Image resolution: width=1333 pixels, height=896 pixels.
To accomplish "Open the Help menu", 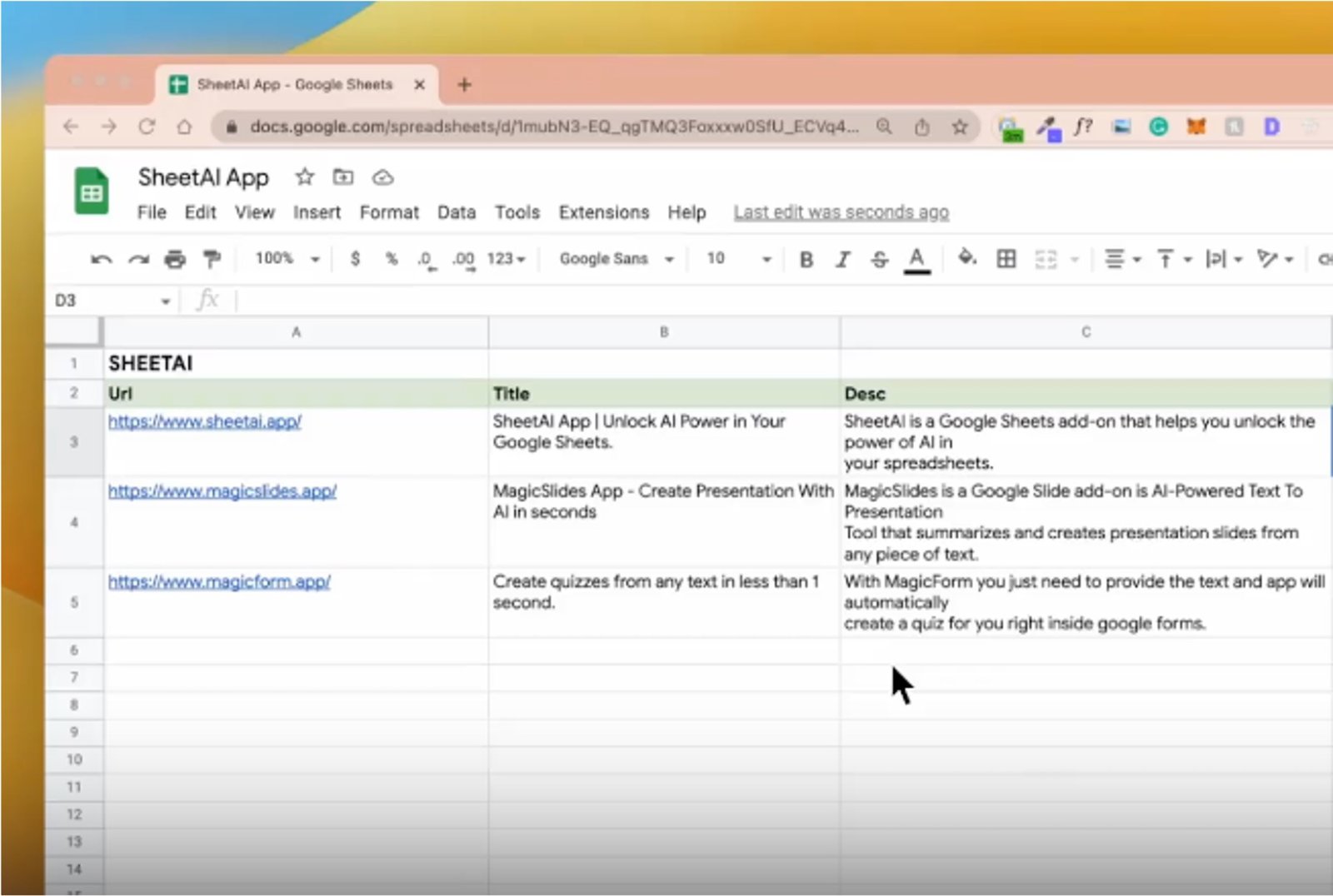I will click(686, 212).
